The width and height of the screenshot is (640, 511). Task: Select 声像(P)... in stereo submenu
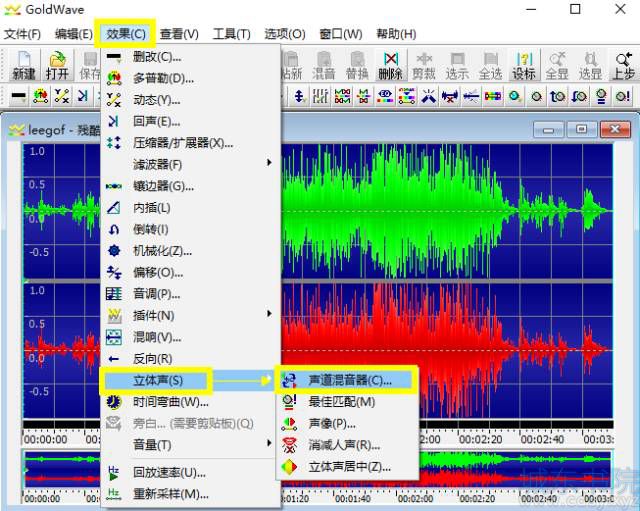(x=347, y=424)
